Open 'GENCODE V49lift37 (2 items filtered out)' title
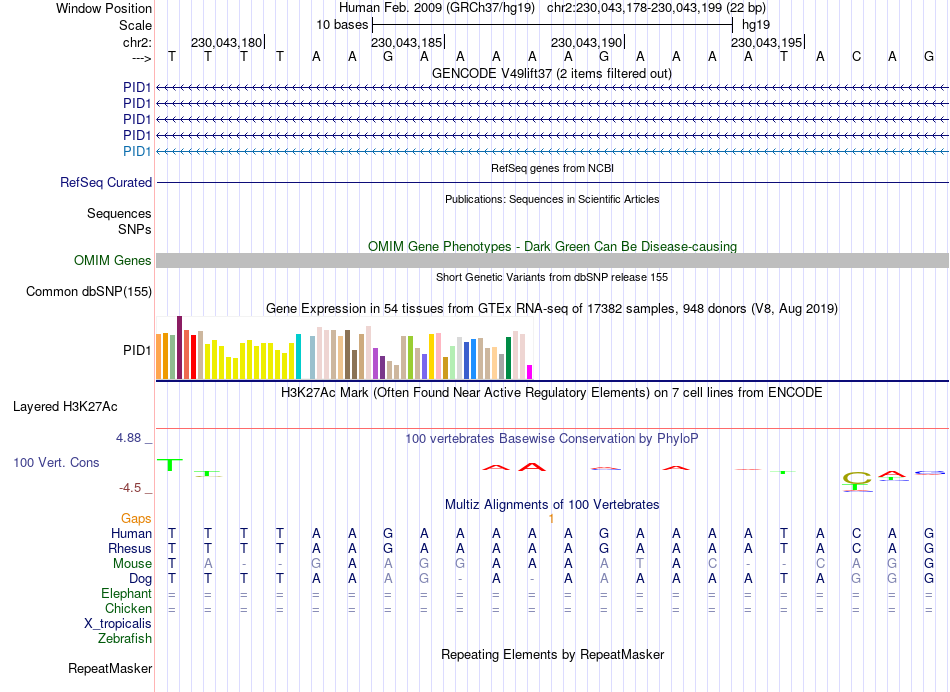This screenshot has height=692, width=950. pyautogui.click(x=552, y=74)
